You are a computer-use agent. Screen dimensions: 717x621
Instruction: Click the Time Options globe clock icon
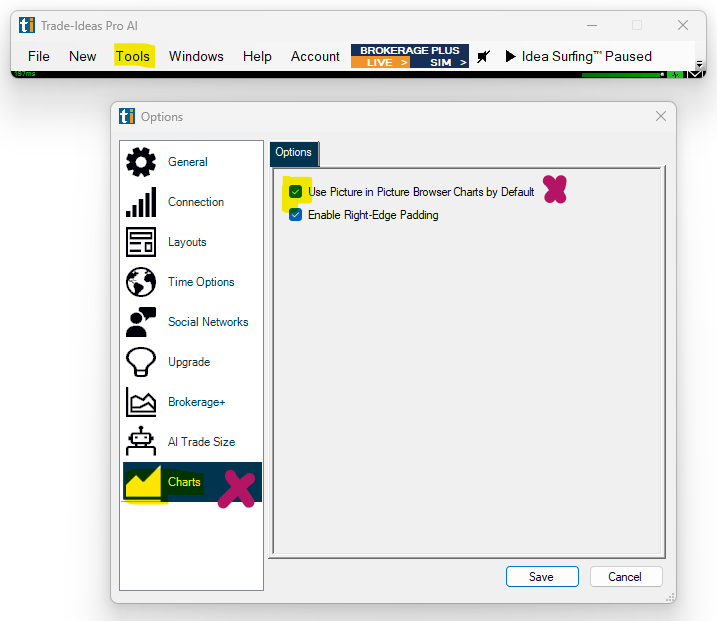(141, 282)
